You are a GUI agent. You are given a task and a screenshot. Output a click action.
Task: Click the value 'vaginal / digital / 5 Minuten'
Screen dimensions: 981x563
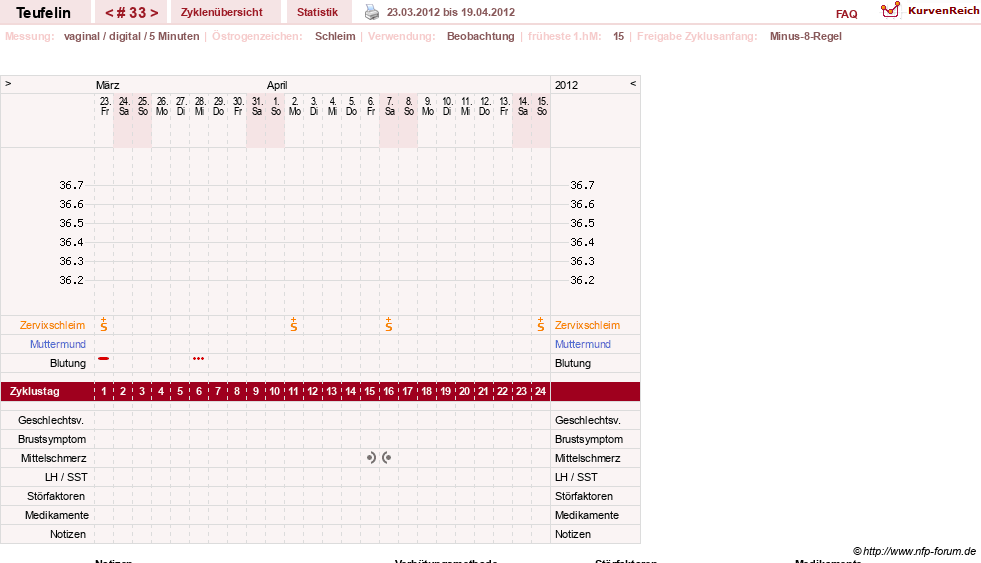pos(131,36)
